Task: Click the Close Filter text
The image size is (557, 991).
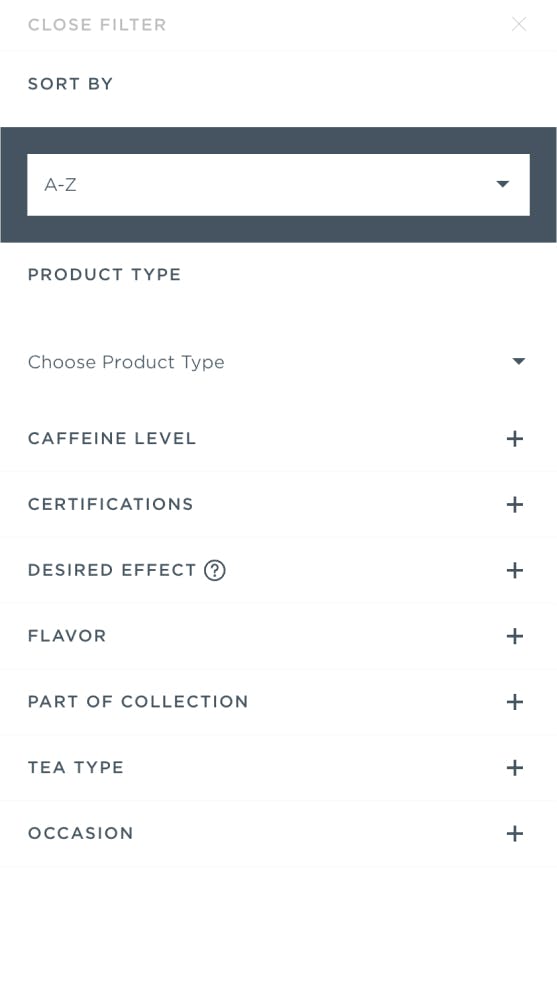Action: click(x=97, y=25)
